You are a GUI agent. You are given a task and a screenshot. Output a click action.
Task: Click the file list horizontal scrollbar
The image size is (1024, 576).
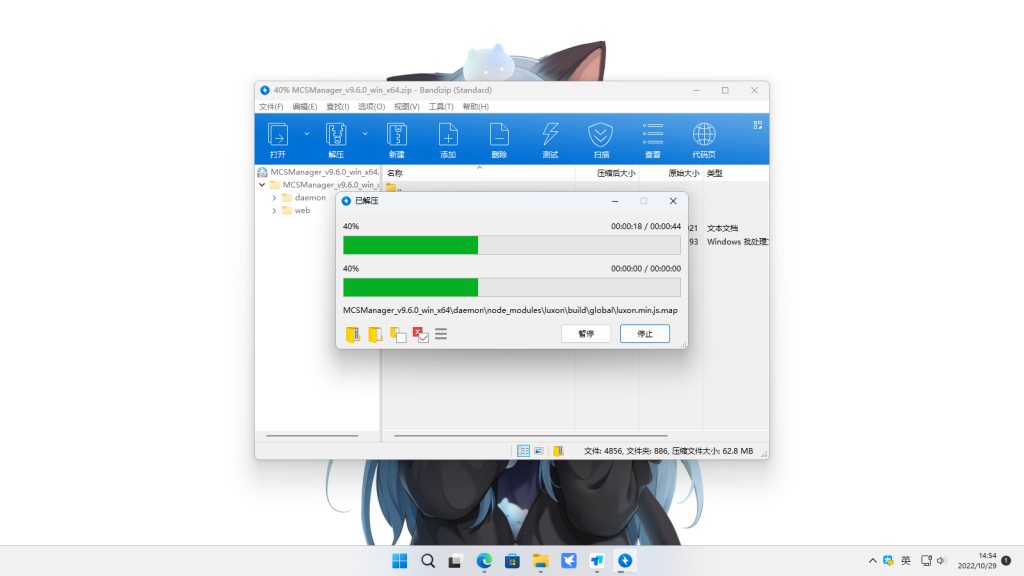[530, 436]
